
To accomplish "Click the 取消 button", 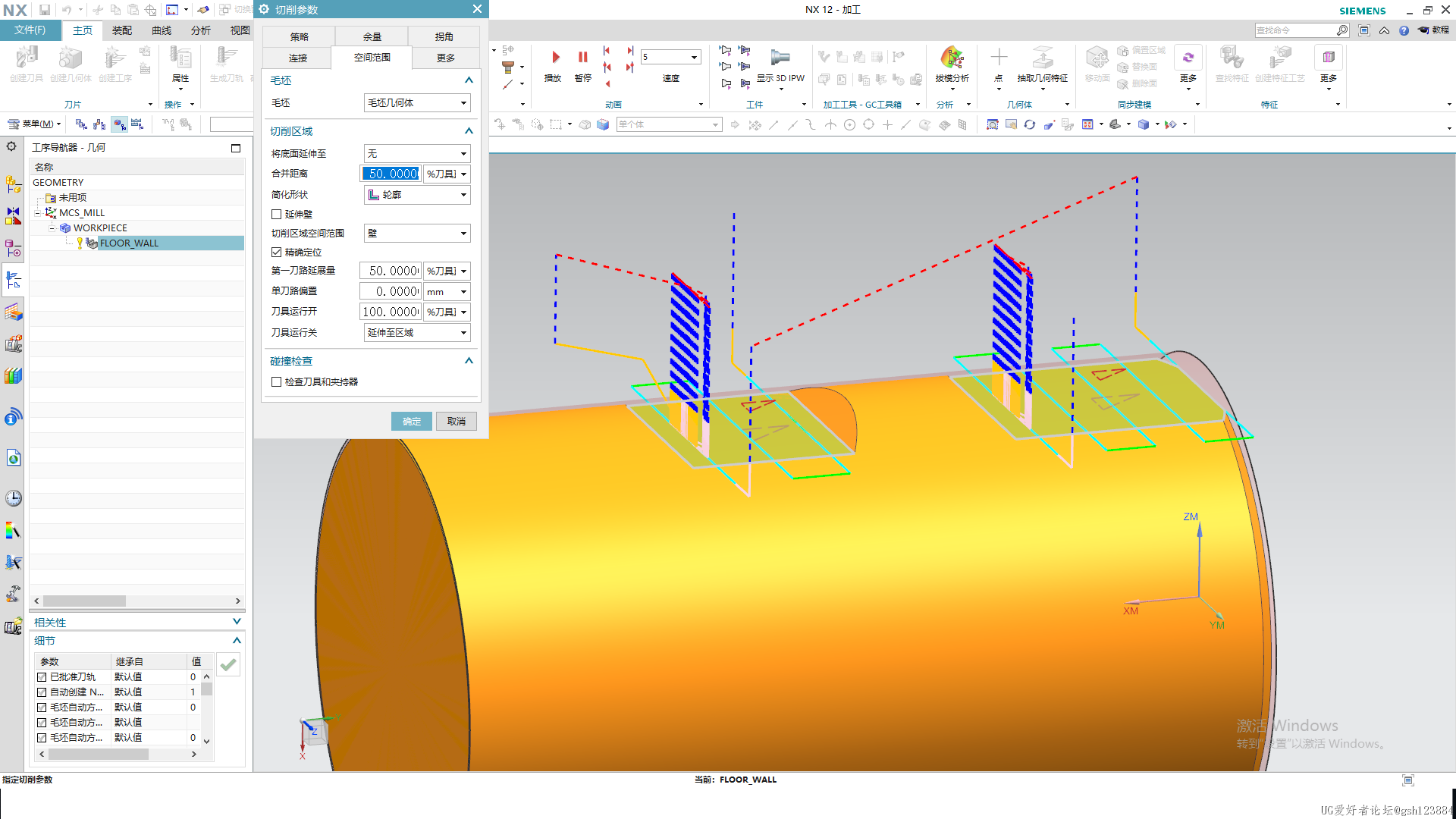I will tap(456, 422).
